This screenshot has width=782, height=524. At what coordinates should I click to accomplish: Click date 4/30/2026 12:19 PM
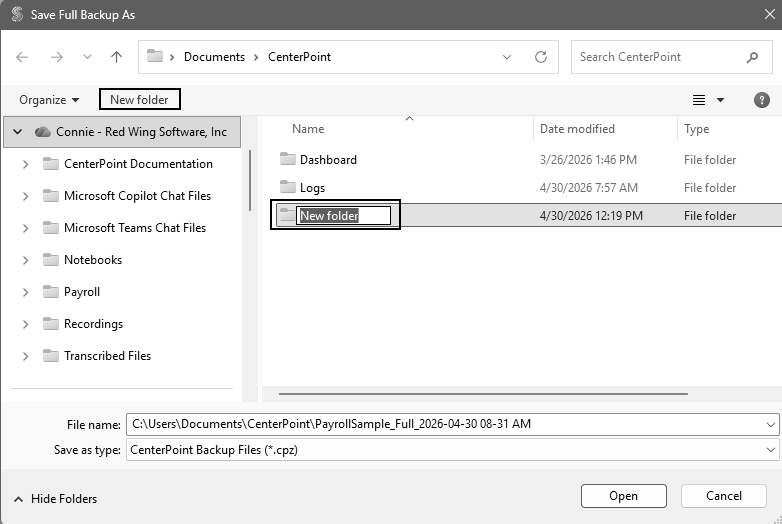click(x=591, y=216)
